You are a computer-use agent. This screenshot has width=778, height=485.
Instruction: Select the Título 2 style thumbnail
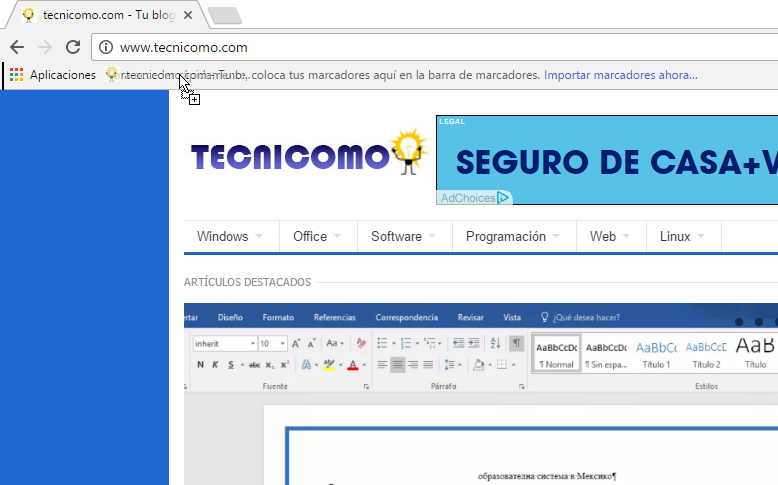(707, 353)
